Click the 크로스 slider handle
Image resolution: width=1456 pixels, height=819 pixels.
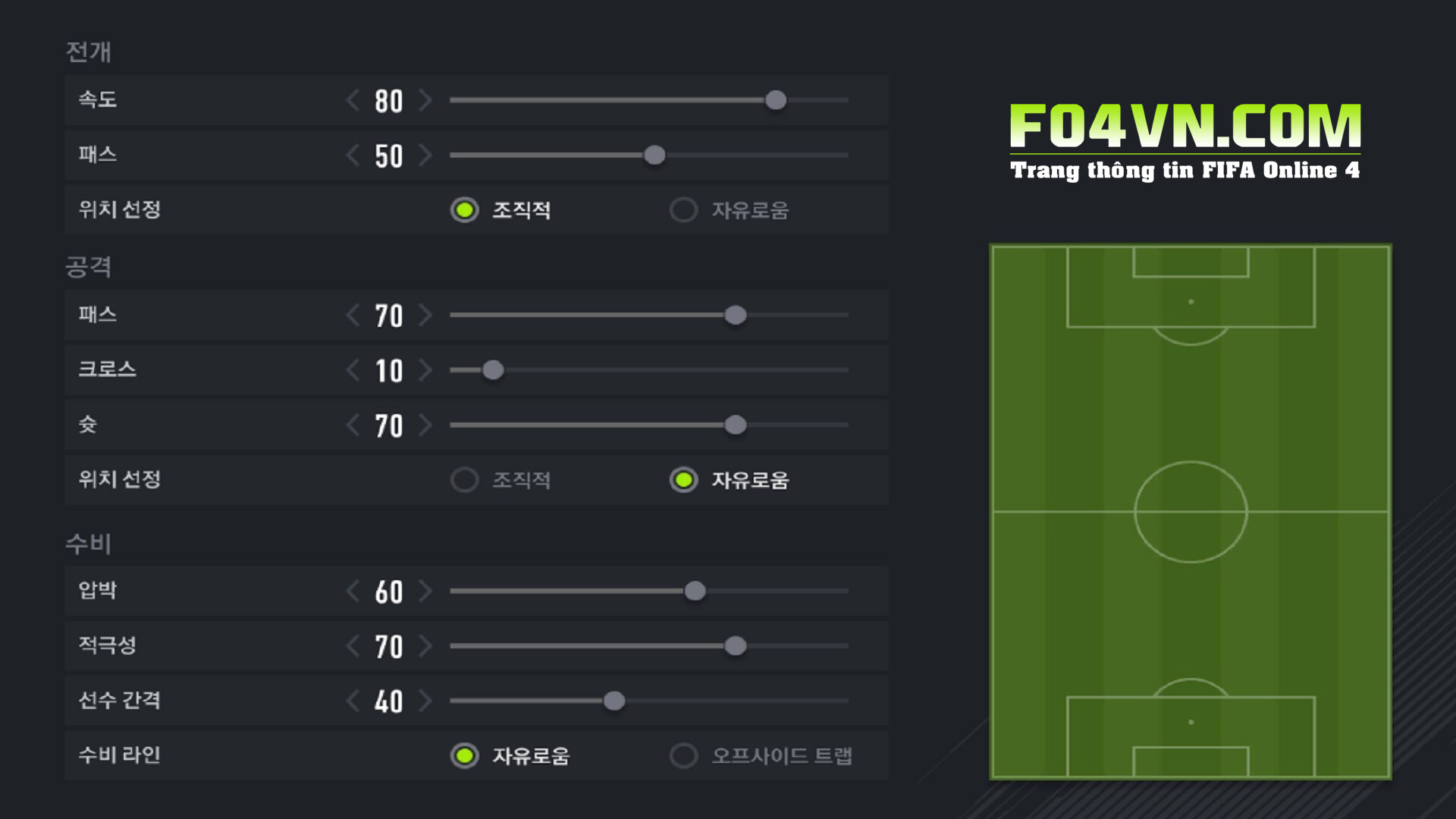[493, 370]
